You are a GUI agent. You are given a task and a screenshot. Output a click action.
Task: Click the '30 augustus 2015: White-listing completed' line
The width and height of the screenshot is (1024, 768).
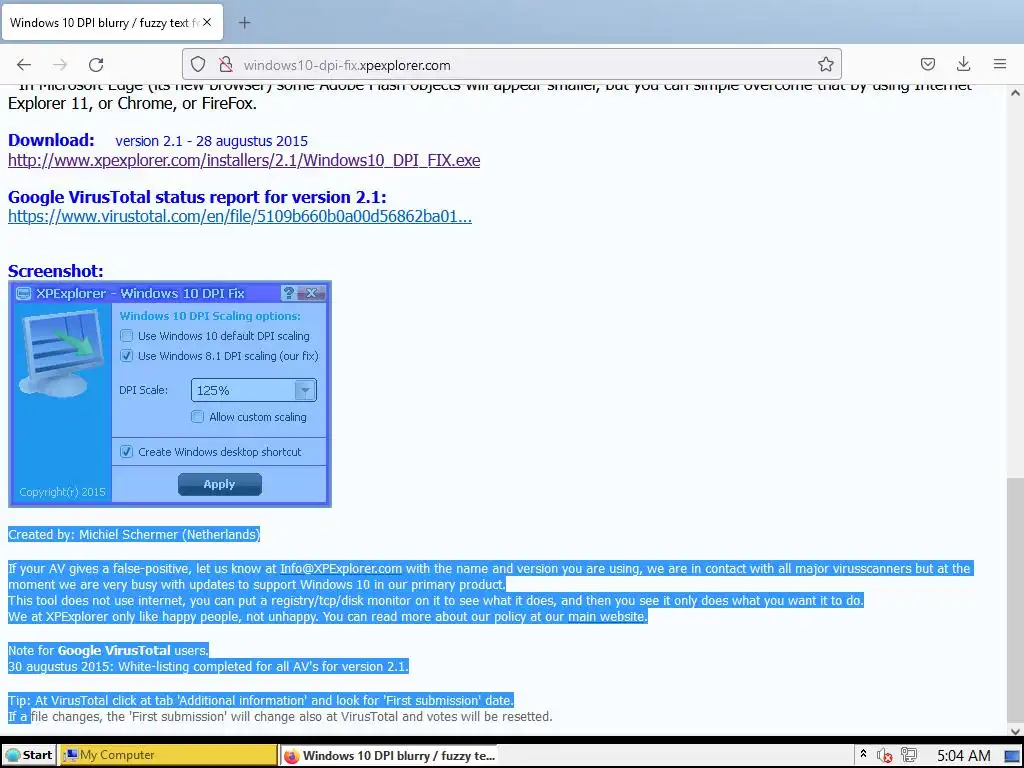[208, 667]
